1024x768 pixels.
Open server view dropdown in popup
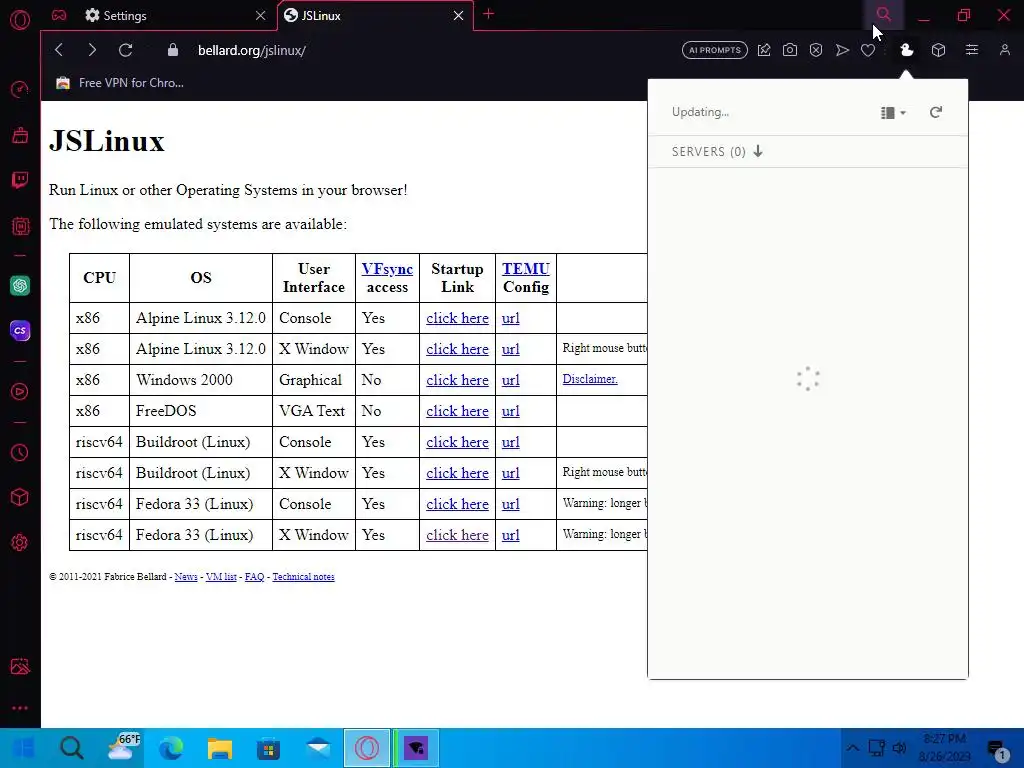click(893, 113)
